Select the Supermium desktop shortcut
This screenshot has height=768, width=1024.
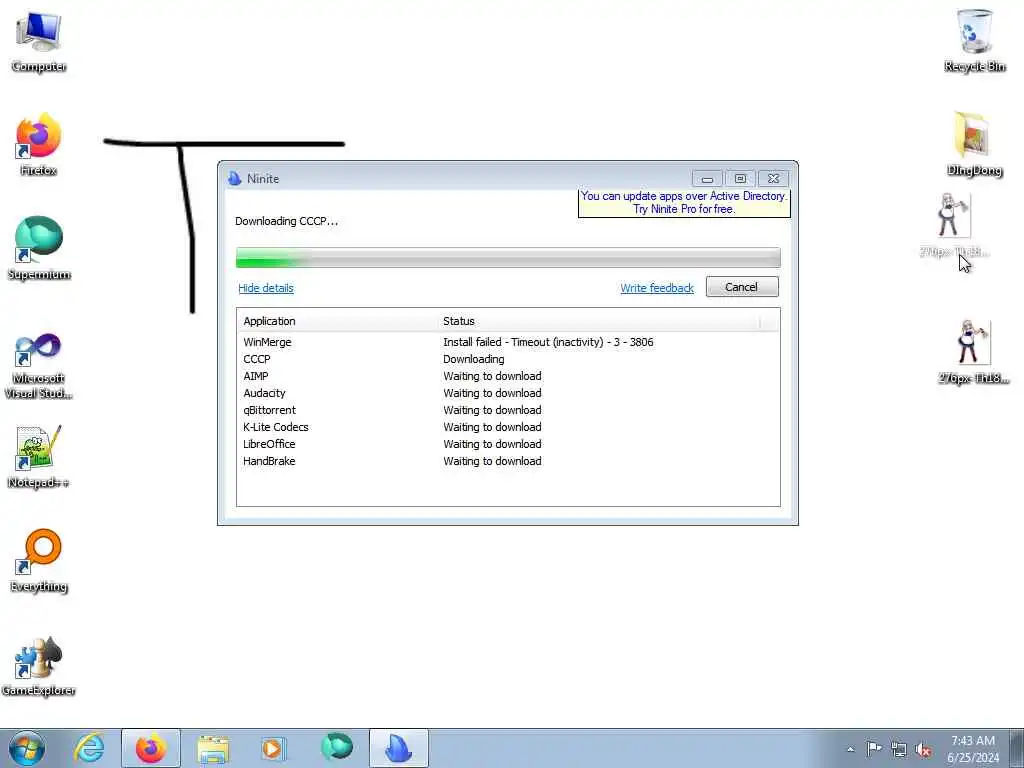pos(39,249)
